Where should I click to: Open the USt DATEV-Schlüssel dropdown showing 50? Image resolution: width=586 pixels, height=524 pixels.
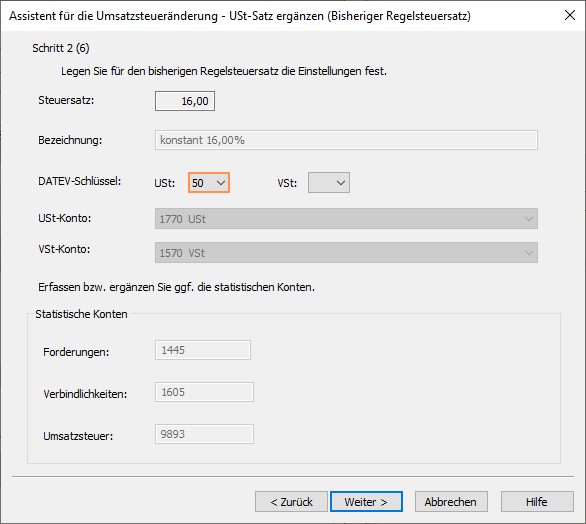point(209,183)
